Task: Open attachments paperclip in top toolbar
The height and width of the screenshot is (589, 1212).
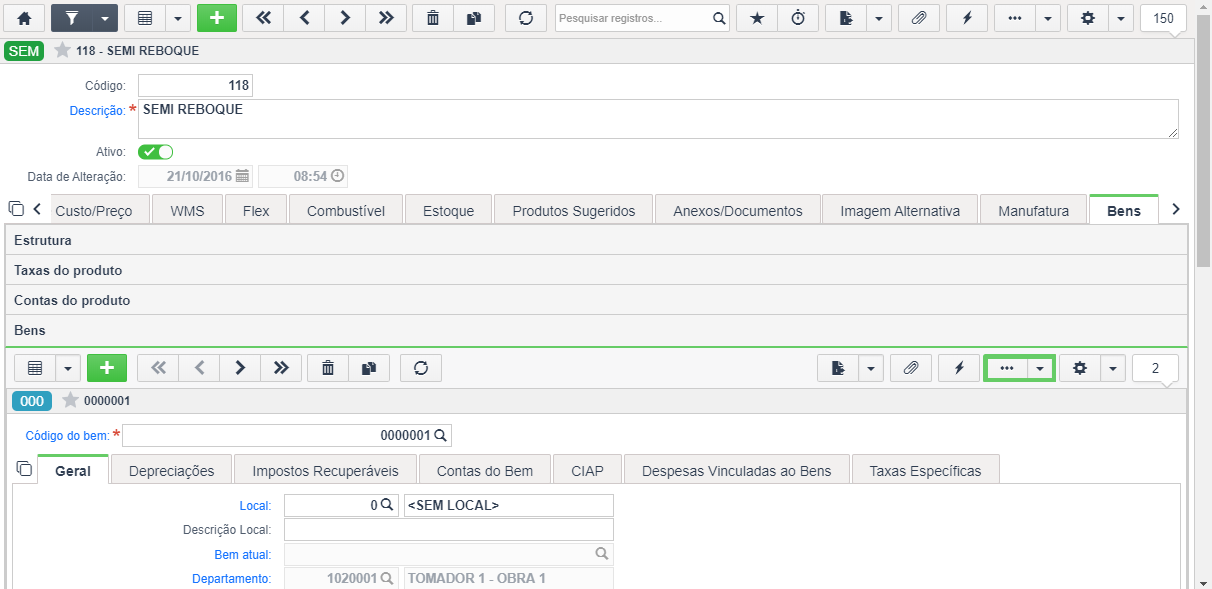Action: tap(918, 18)
